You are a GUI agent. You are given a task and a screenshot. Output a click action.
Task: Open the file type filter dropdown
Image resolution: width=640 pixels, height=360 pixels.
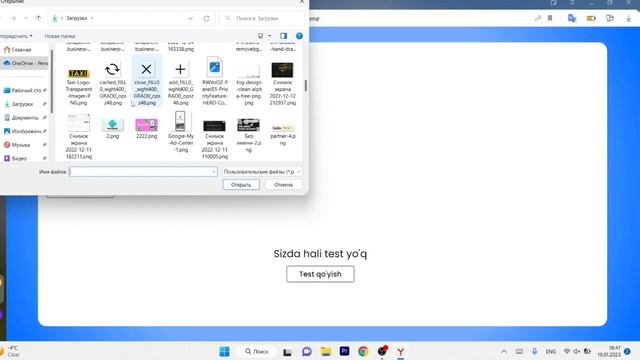[262, 172]
